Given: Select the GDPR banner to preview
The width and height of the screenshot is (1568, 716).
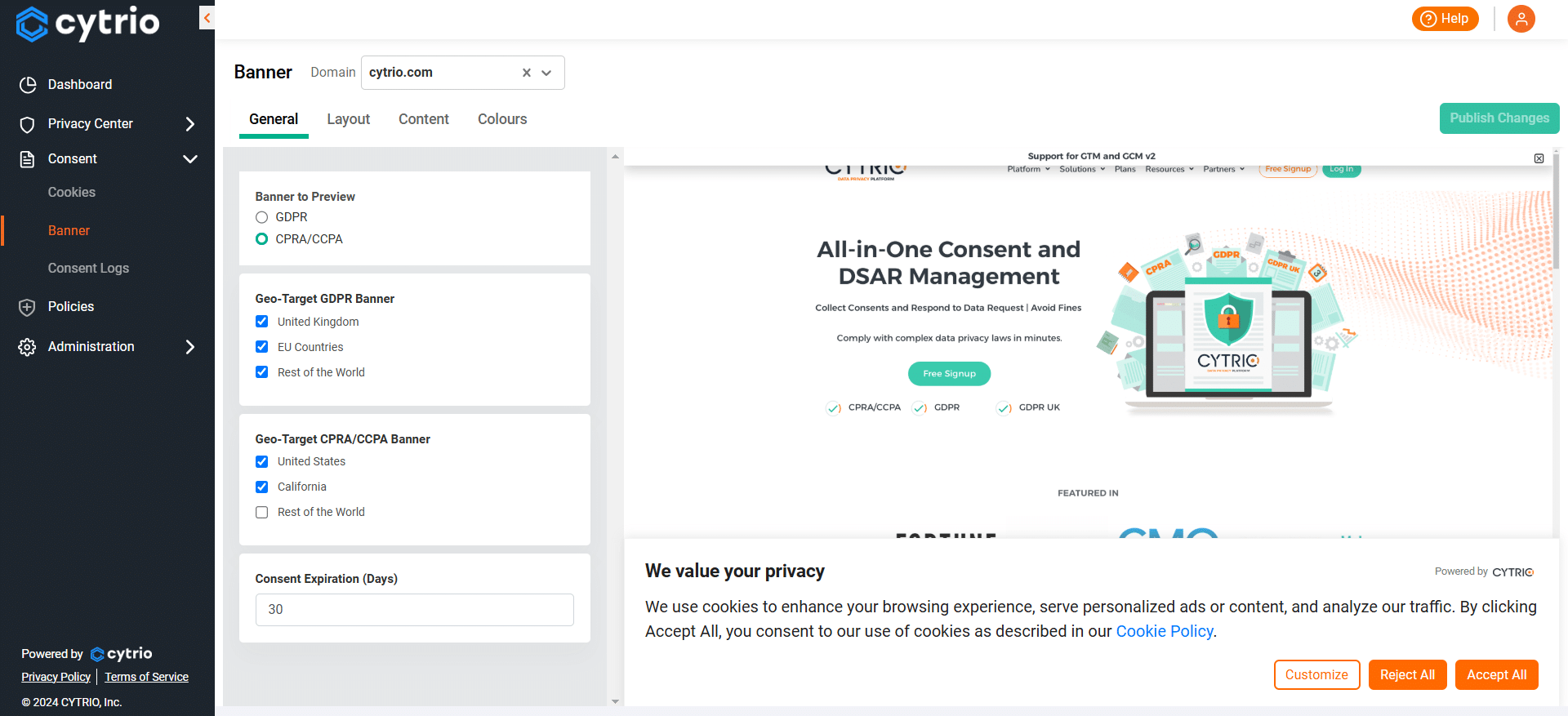Looking at the screenshot, I should 261,217.
